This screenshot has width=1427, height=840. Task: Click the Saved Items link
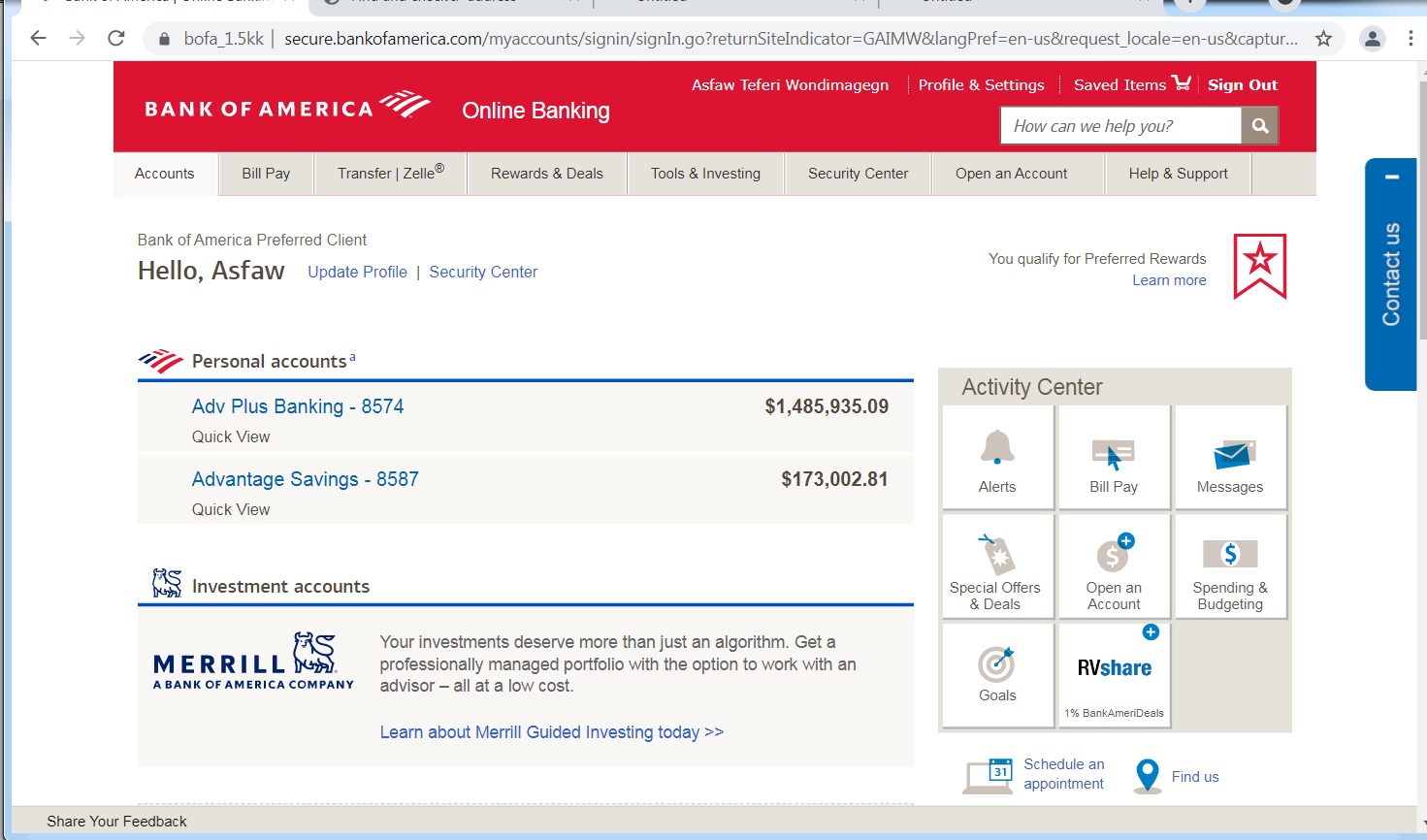click(1119, 84)
